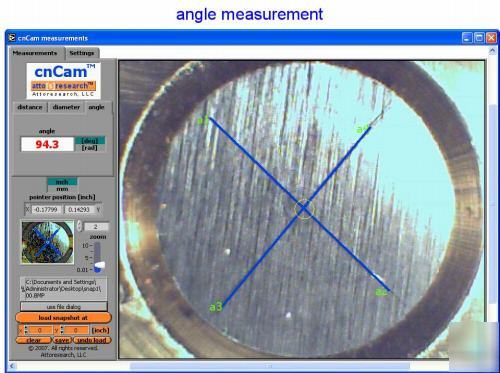The height and width of the screenshot is (373, 500).
Task: Select the a1 angle endpoint marker
Action: 203,120
